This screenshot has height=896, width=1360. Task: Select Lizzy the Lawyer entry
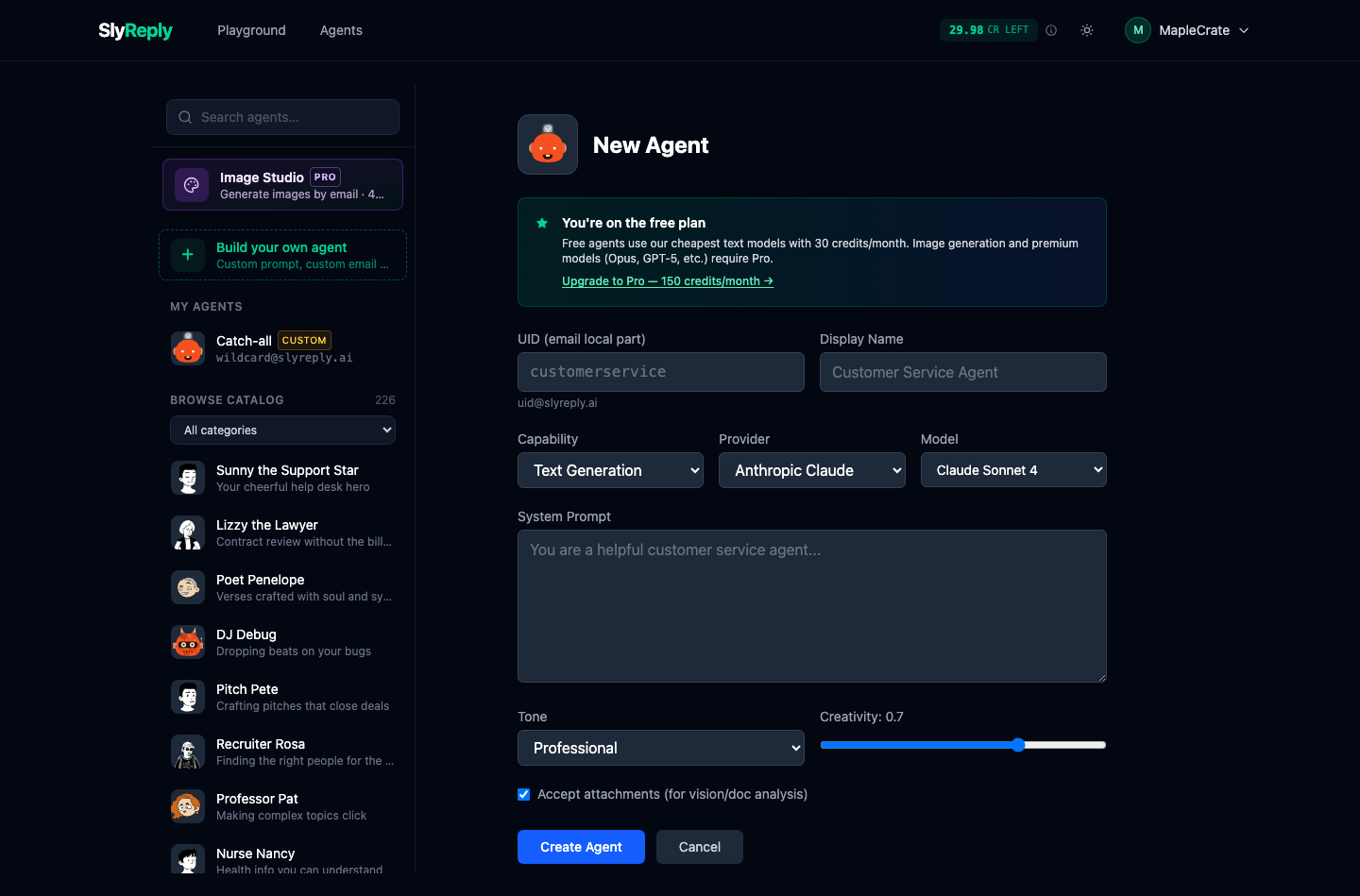point(282,533)
